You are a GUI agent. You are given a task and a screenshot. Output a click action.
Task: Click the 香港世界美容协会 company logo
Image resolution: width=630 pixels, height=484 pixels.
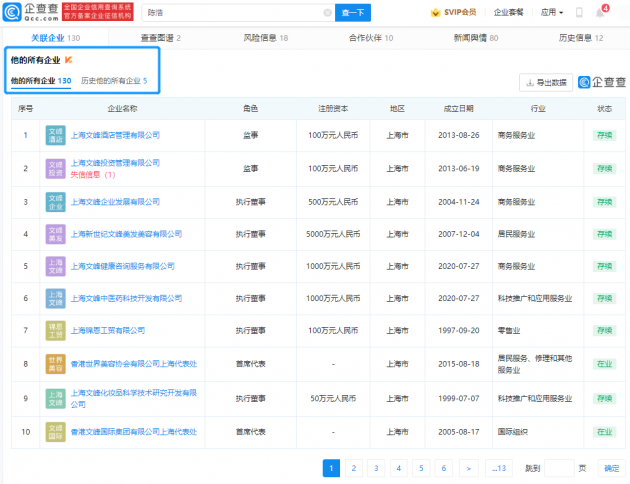pyautogui.click(x=55, y=363)
